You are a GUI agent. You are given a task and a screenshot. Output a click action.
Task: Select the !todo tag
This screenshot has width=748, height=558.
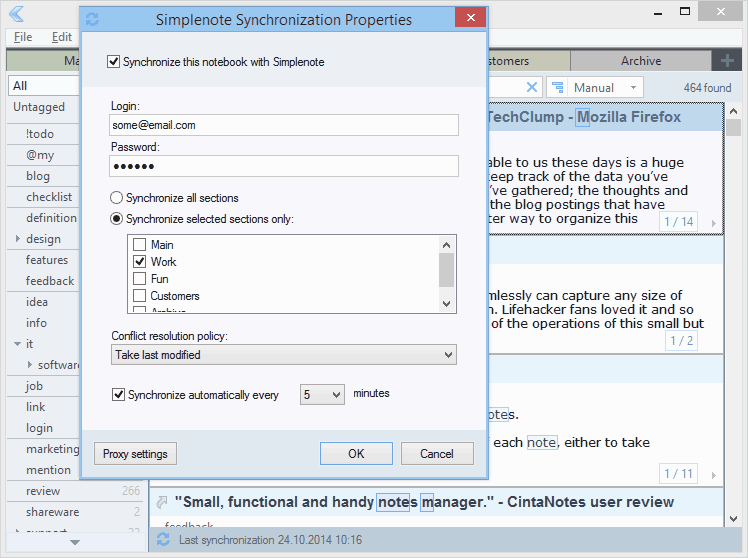(40, 134)
